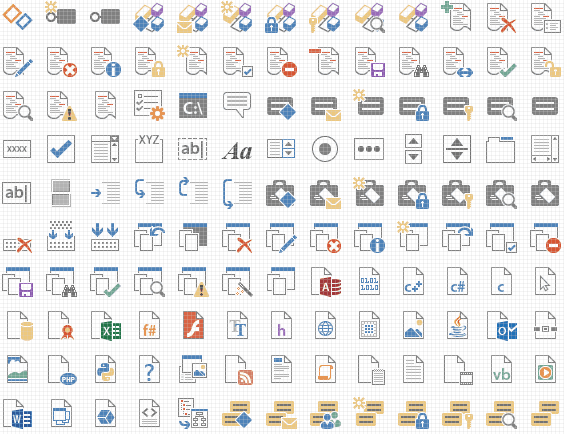
Task: Select the document with yellow warning triangle icon
Action: pyautogui.click(x=62, y=105)
